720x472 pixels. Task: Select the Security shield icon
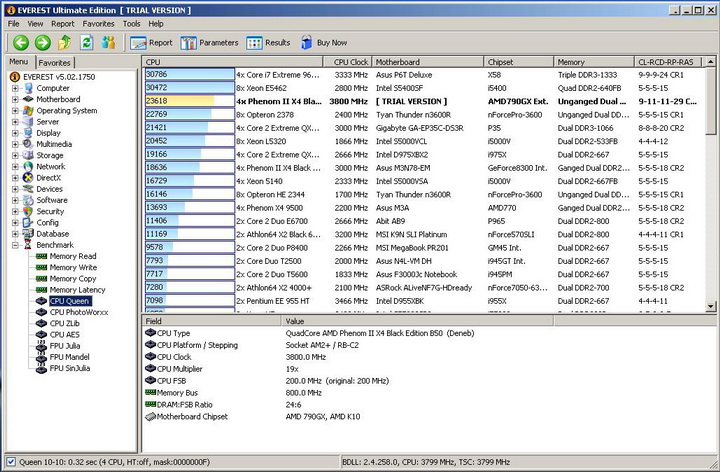tap(28, 211)
